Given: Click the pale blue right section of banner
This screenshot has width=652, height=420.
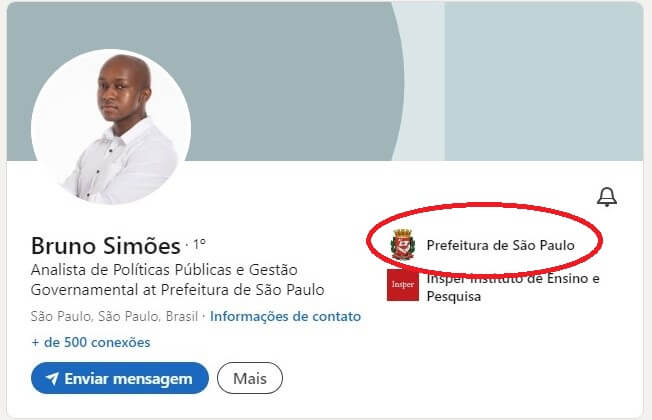Looking at the screenshot, I should click(x=544, y=81).
